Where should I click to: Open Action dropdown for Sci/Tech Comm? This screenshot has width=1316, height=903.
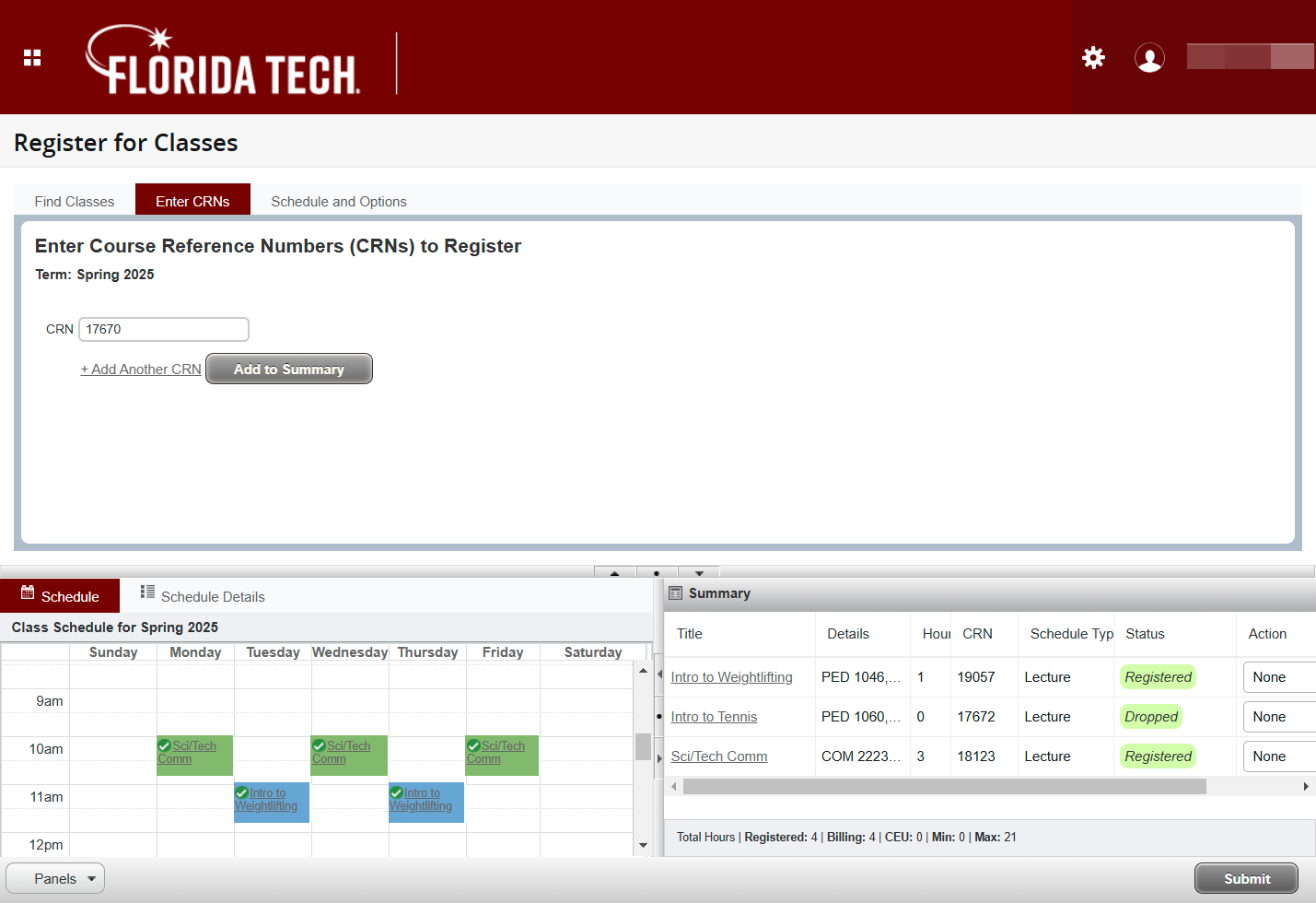tap(1279, 756)
